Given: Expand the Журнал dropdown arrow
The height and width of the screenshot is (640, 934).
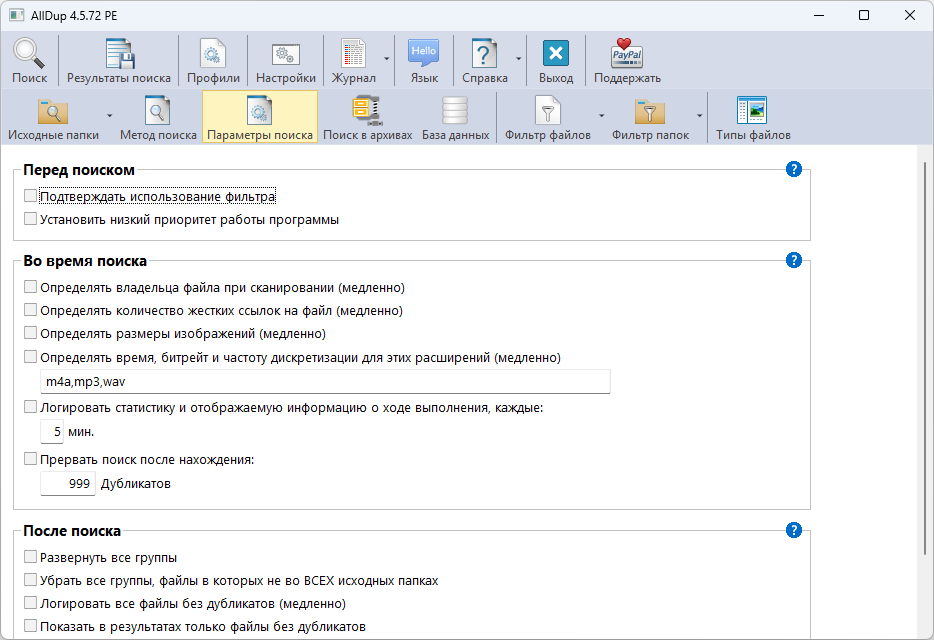Looking at the screenshot, I should [x=386, y=59].
